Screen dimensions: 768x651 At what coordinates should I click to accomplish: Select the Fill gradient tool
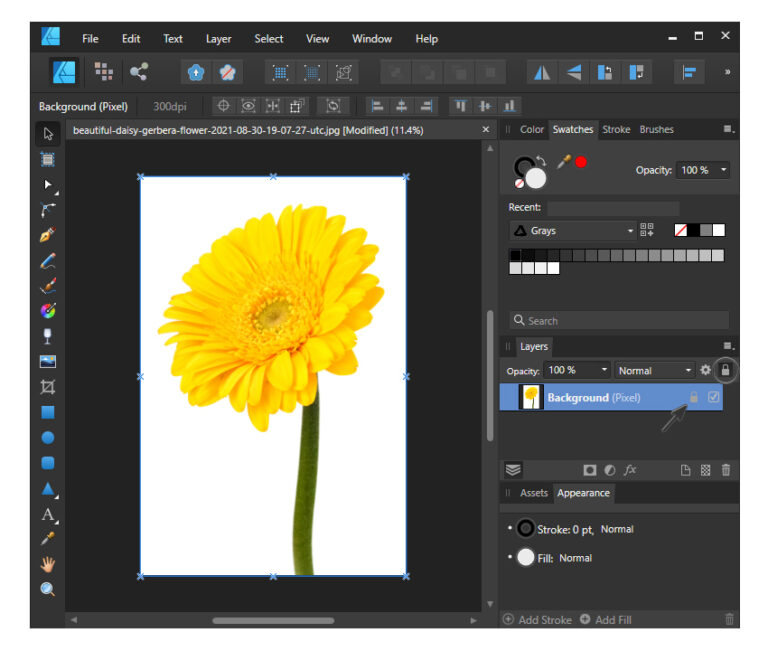[x=48, y=311]
